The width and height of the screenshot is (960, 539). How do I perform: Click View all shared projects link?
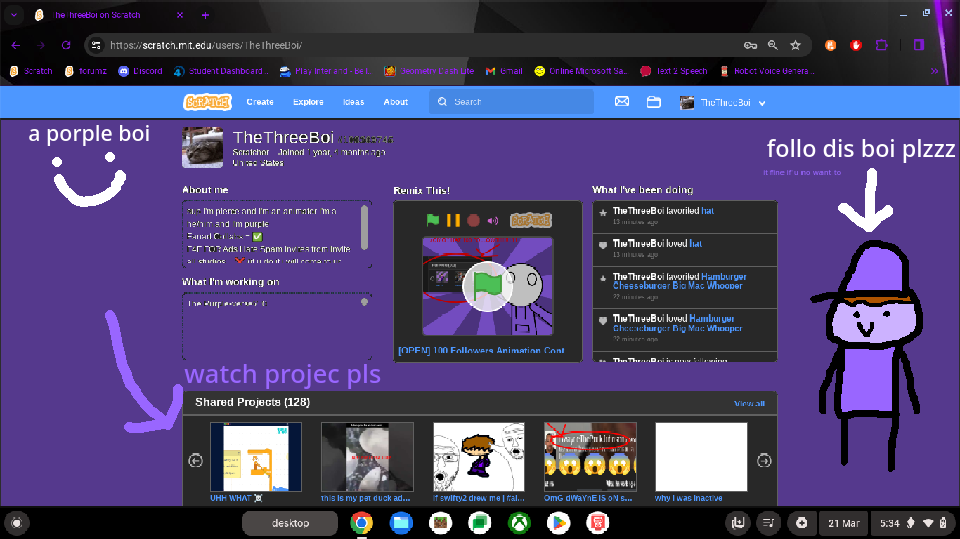(749, 403)
